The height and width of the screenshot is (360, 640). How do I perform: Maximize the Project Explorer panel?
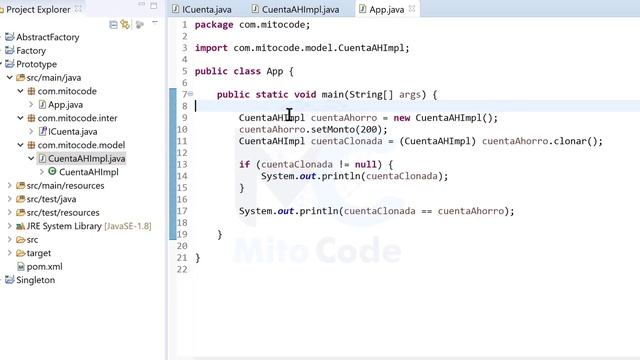click(x=154, y=6)
